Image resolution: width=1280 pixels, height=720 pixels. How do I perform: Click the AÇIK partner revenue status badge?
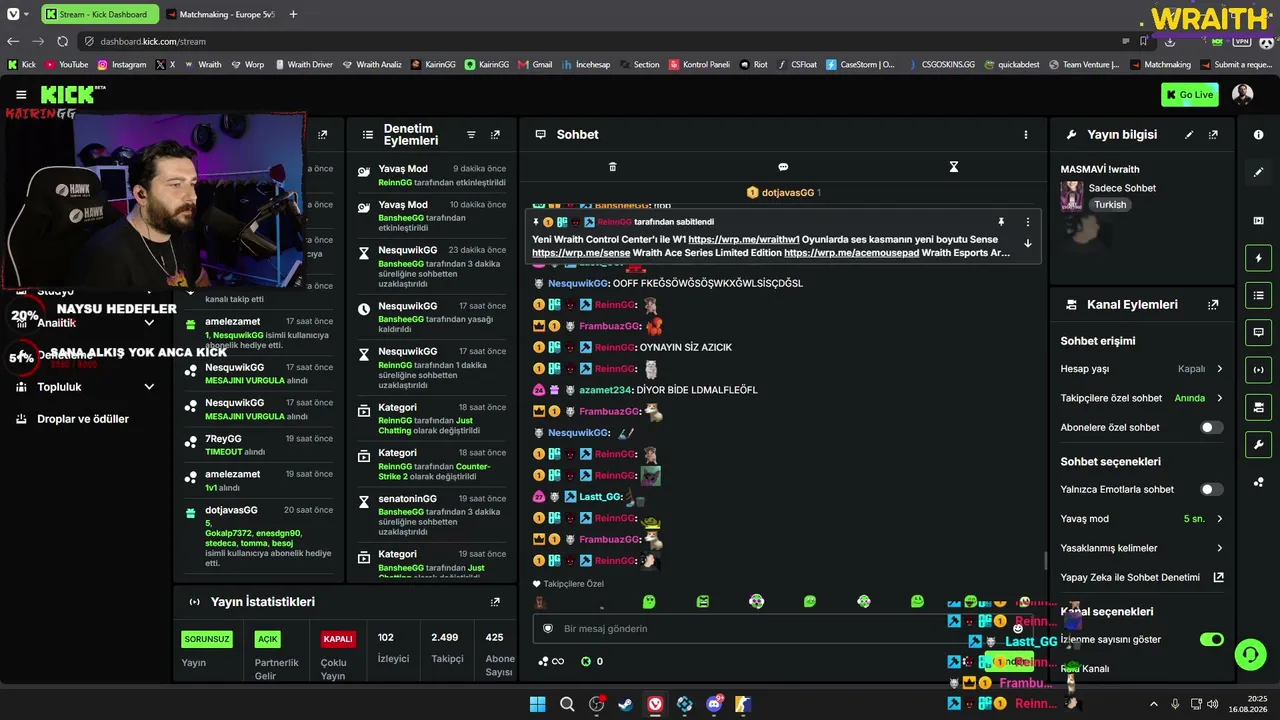point(268,639)
